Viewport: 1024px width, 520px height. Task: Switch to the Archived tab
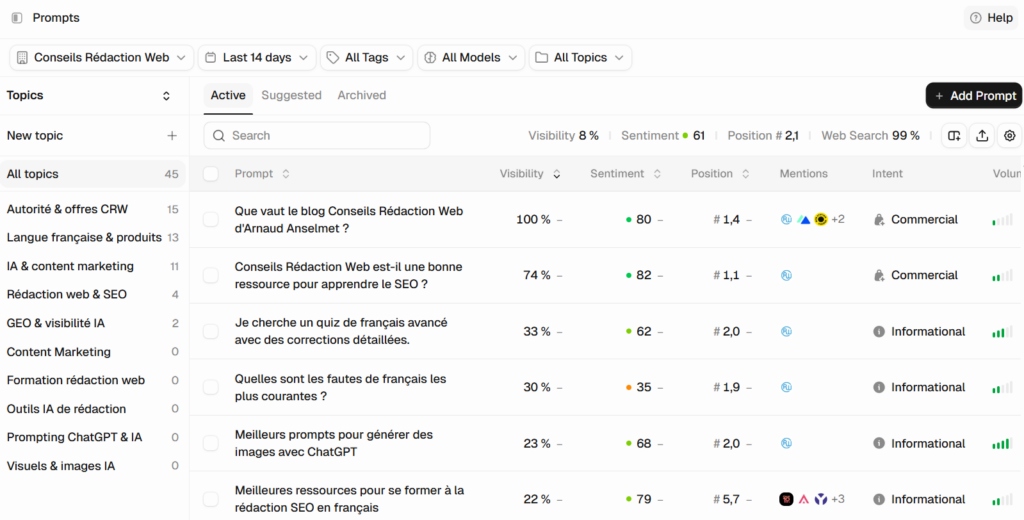(x=362, y=95)
